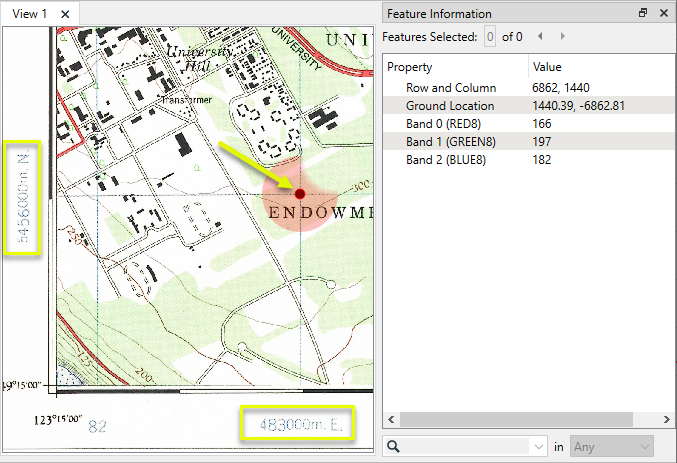Click the panel's horizontal scrollbar
This screenshot has height=463, width=677.
pos(526,420)
